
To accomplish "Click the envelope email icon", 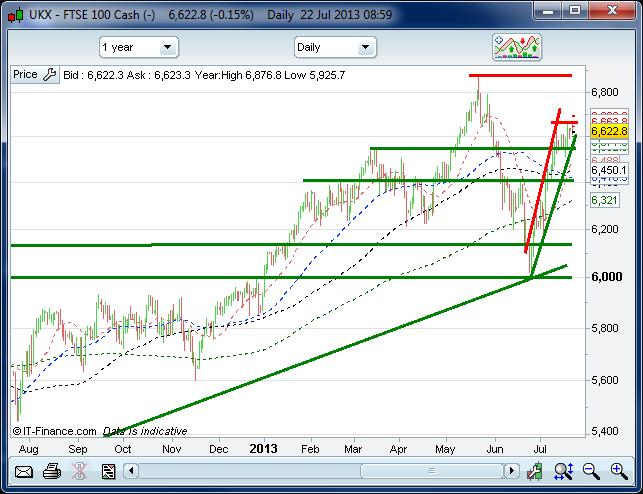I will [x=24, y=471].
